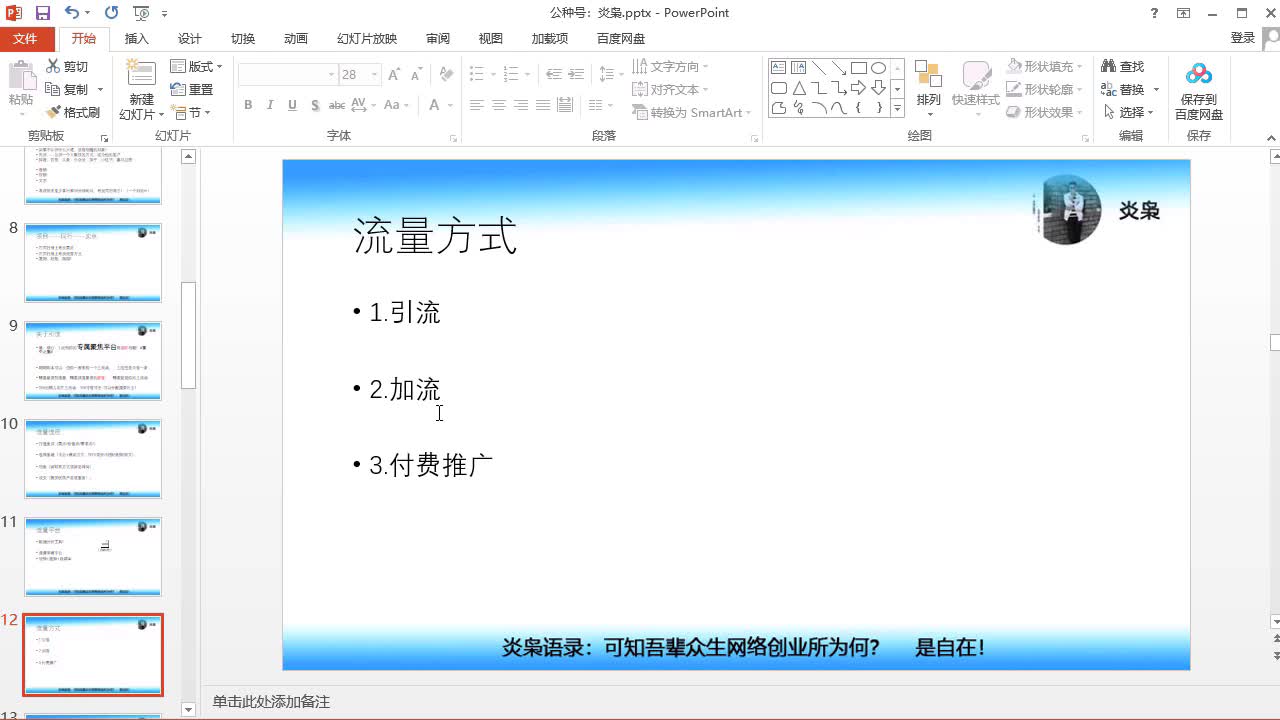Open the Section (节) dropdown
The height and width of the screenshot is (720, 1280).
point(191,113)
